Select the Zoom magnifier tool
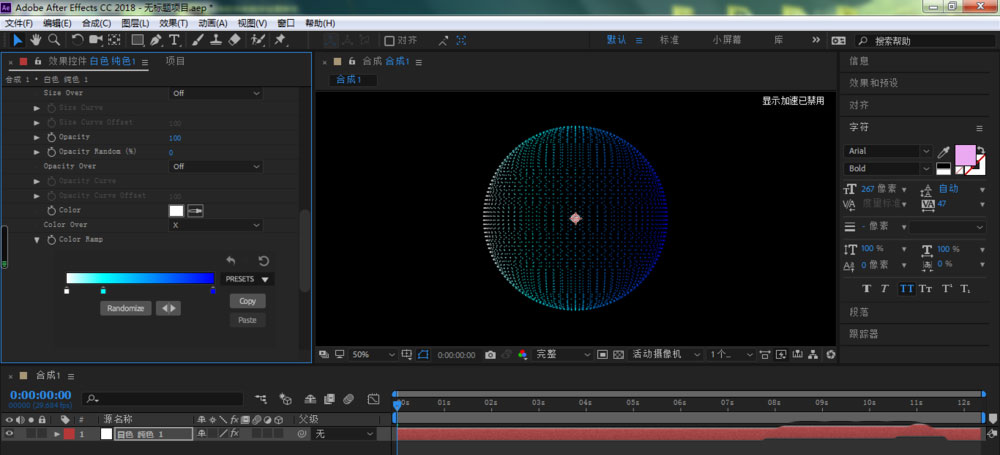1000x455 pixels. pyautogui.click(x=54, y=40)
